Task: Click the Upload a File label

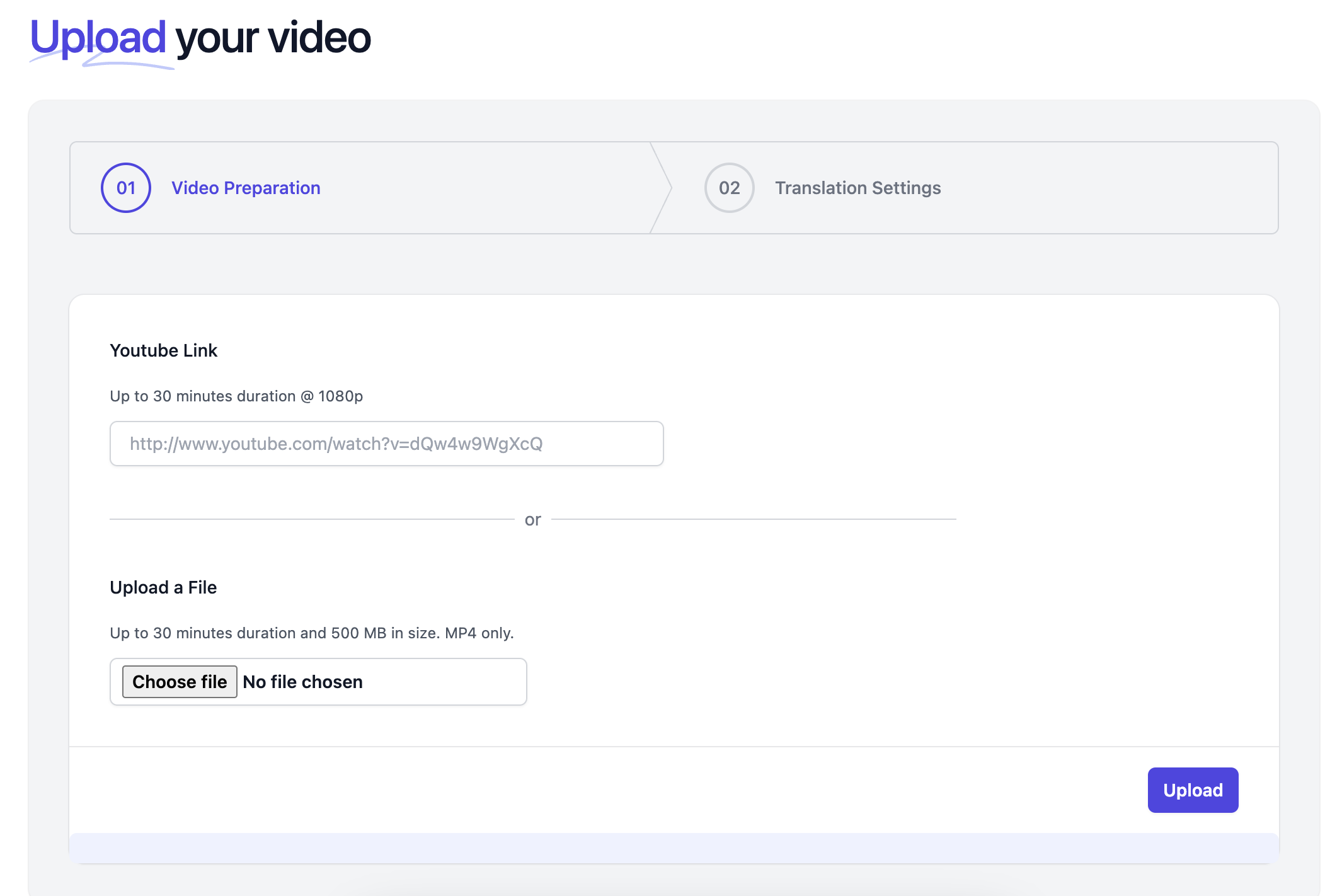Action: (x=163, y=587)
